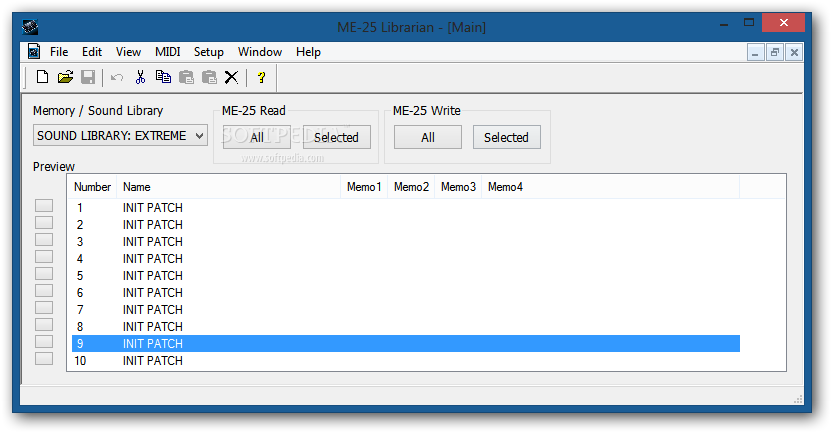Click the document icon beside File menu

click(34, 51)
